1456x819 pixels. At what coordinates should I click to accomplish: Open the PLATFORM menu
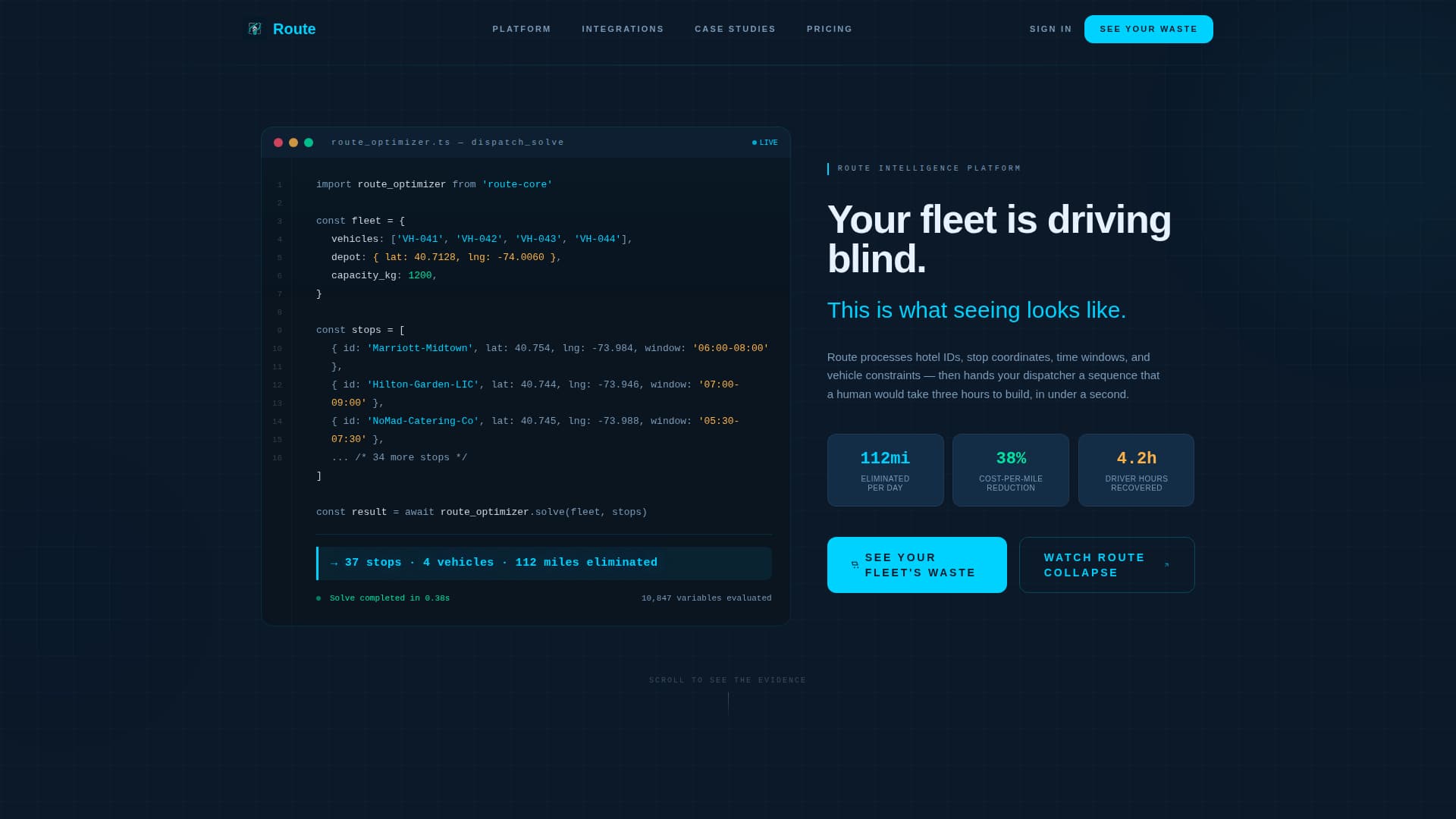521,29
